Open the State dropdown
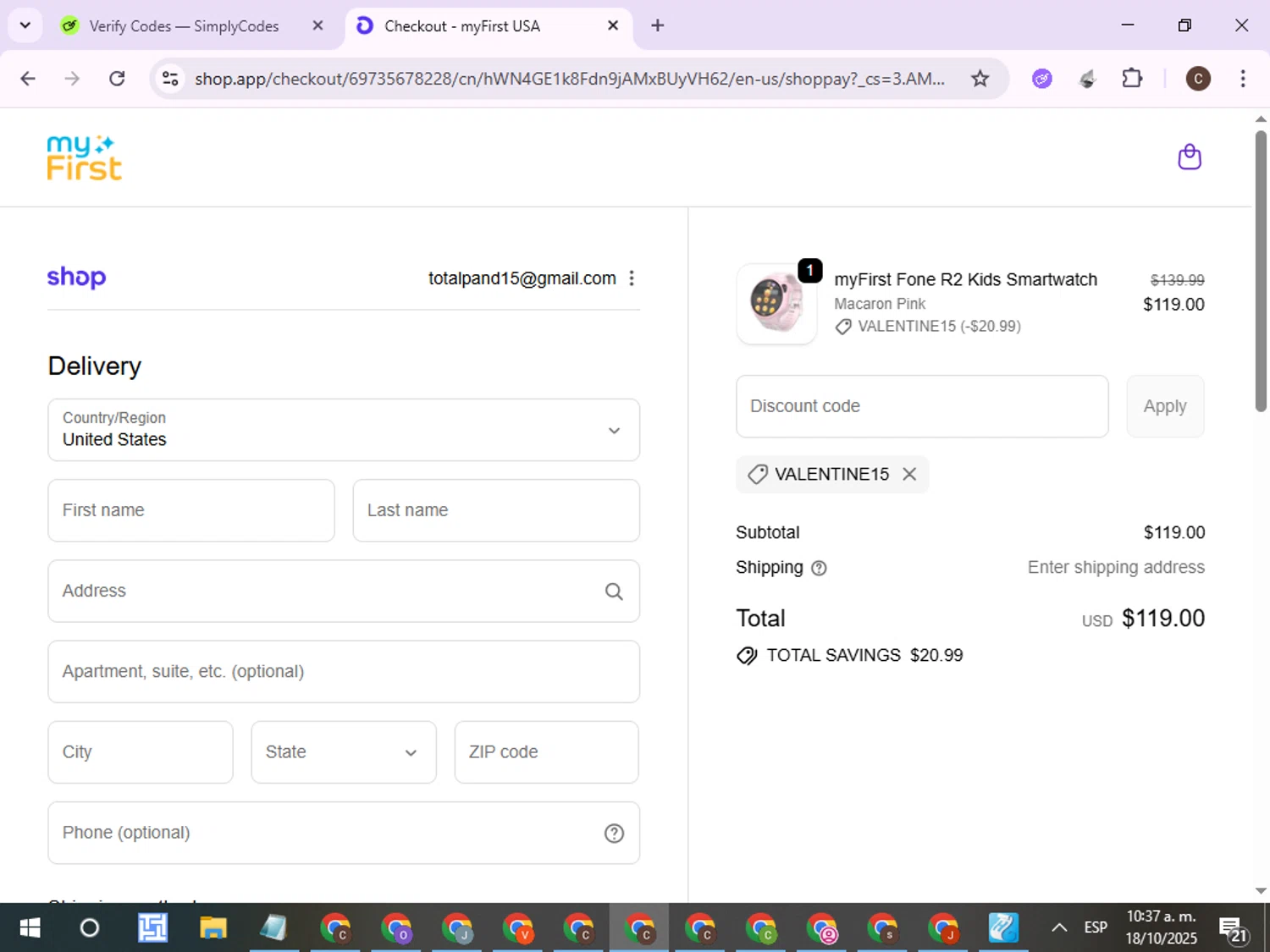The image size is (1270, 952). (344, 752)
